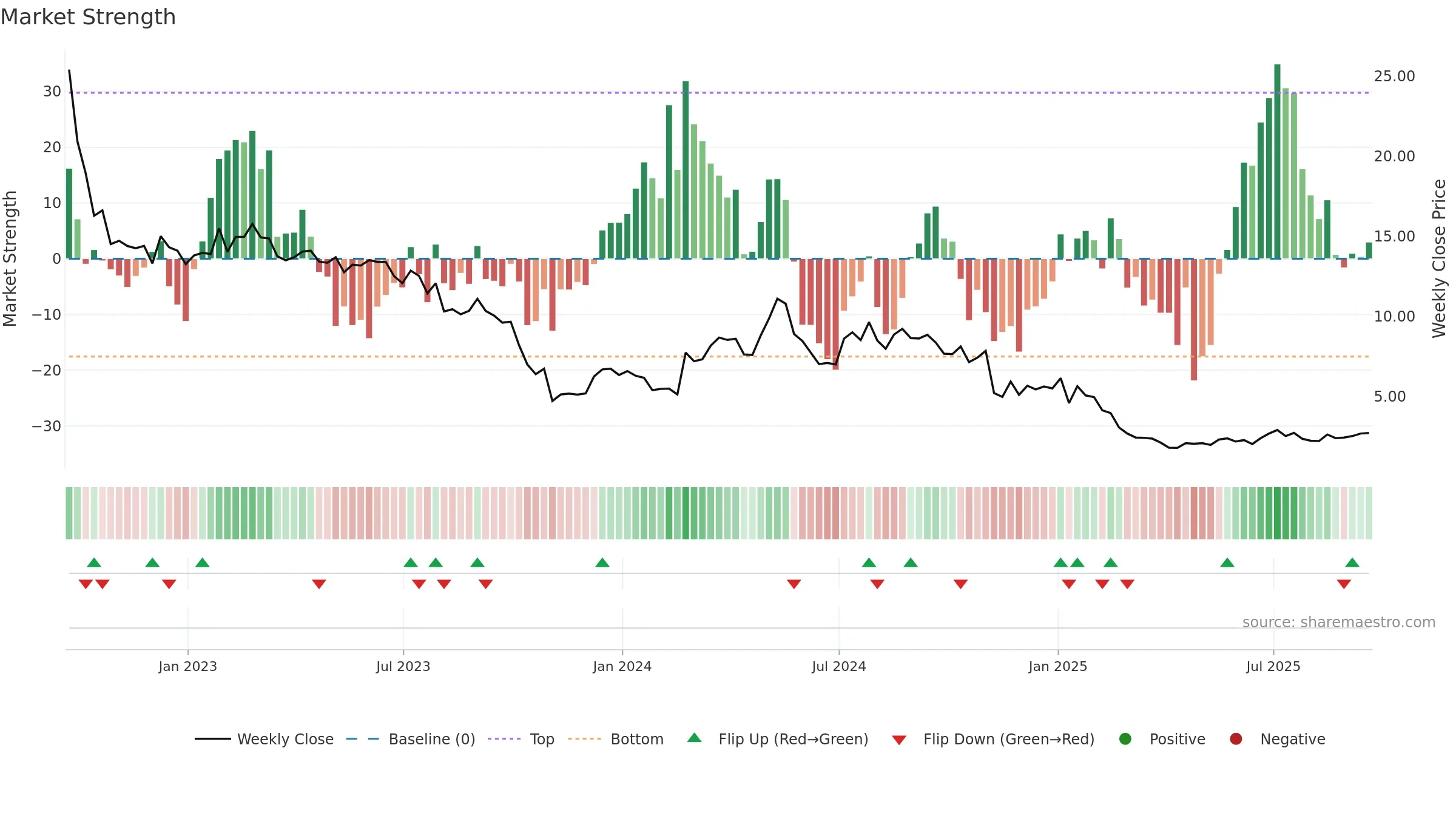Viewport: 1456px width, 819px height.
Task: Click the 20.00 price axis label
Action: click(1394, 156)
